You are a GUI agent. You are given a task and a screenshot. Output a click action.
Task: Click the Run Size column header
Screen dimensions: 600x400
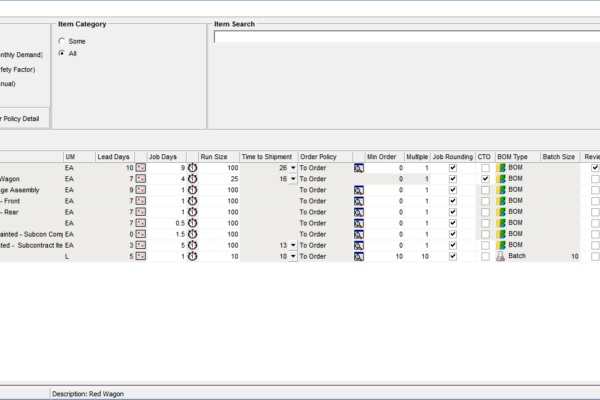click(x=219, y=157)
